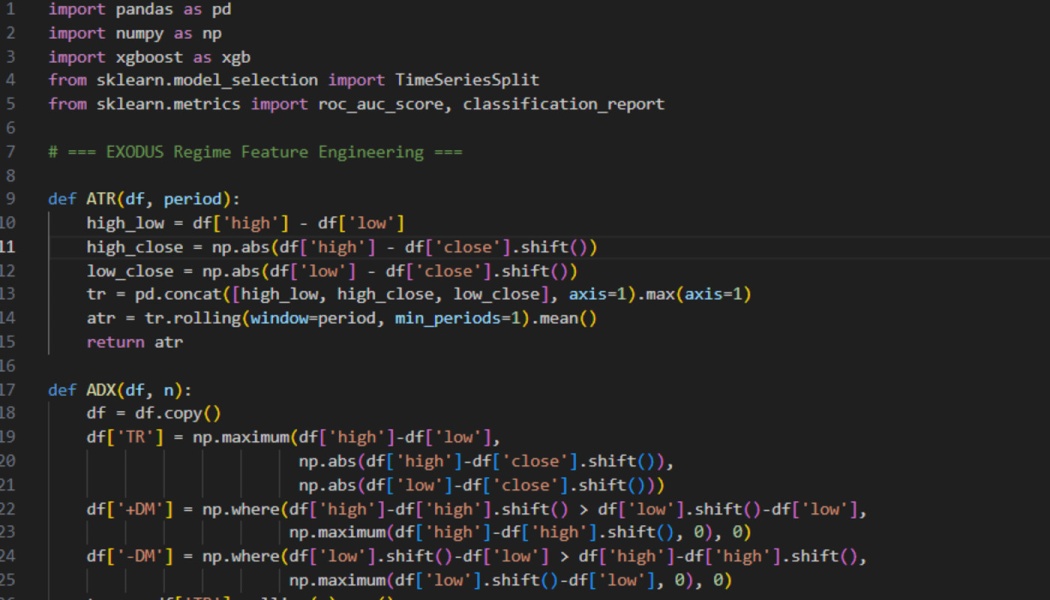Click the function name 'ADX' in its definition

[100, 390]
